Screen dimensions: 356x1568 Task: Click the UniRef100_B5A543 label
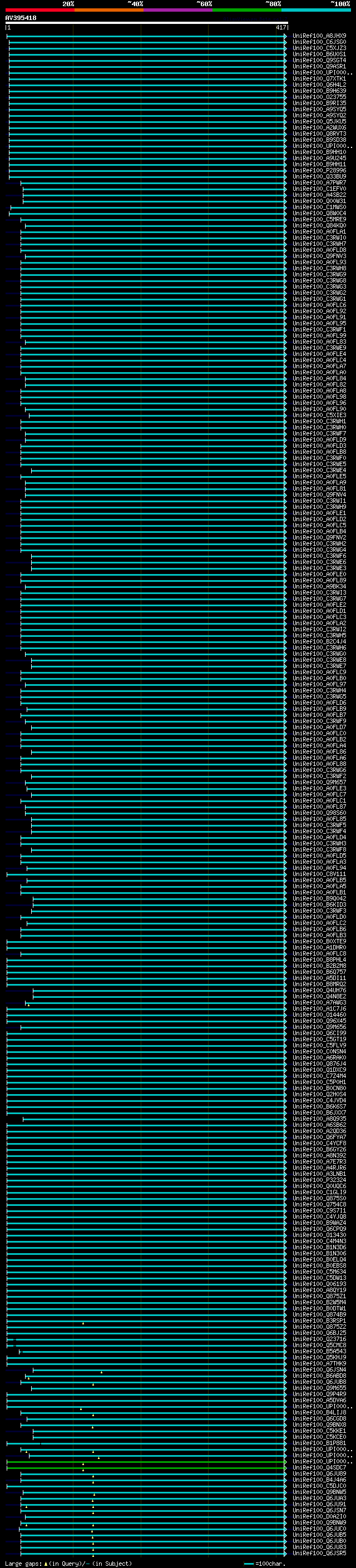(x=319, y=1351)
